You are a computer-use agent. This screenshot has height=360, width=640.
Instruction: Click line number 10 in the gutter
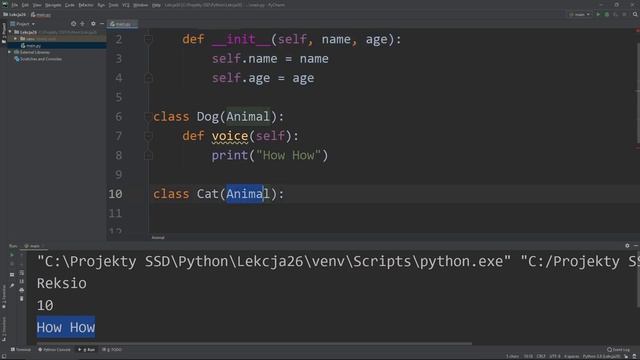pos(115,194)
